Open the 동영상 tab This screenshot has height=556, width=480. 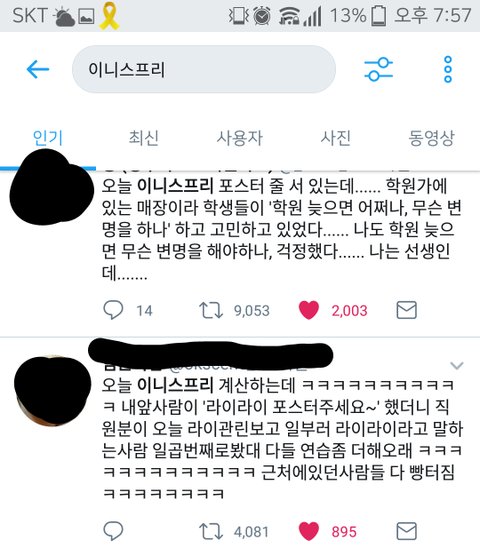[x=431, y=138]
